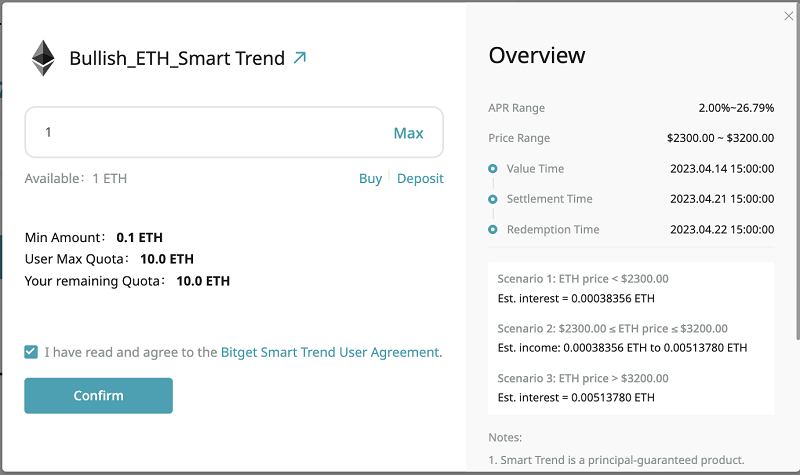Screen dimensions: 800x475
Task: Click the Min Amount 0.1 ETH value
Action: [x=139, y=237]
